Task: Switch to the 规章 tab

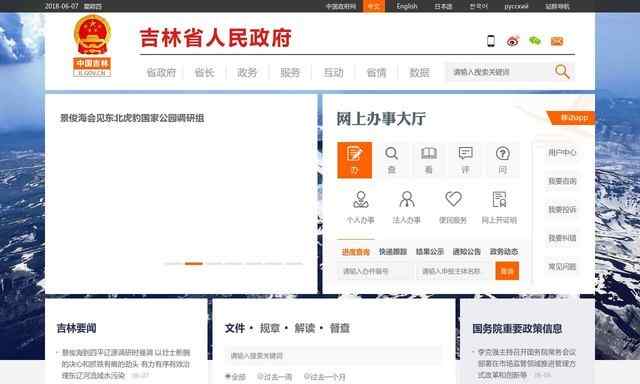Action: coord(270,328)
